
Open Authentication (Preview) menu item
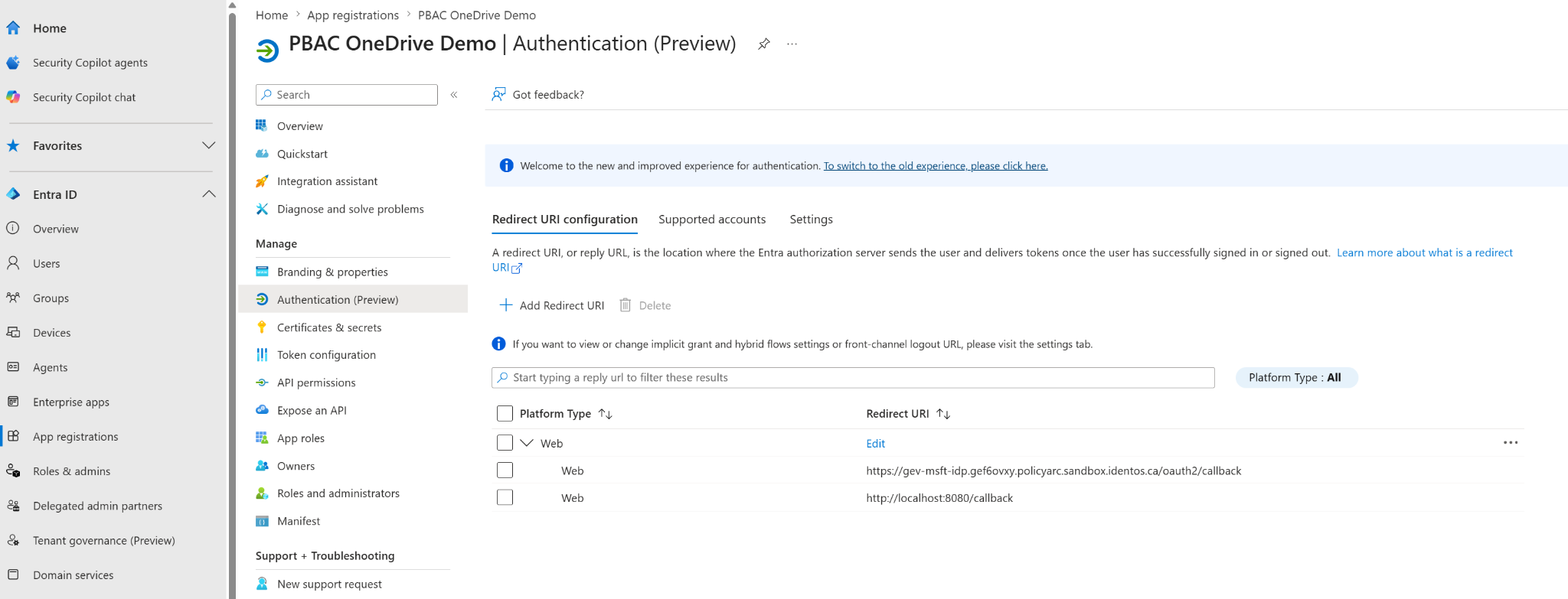tap(353, 300)
